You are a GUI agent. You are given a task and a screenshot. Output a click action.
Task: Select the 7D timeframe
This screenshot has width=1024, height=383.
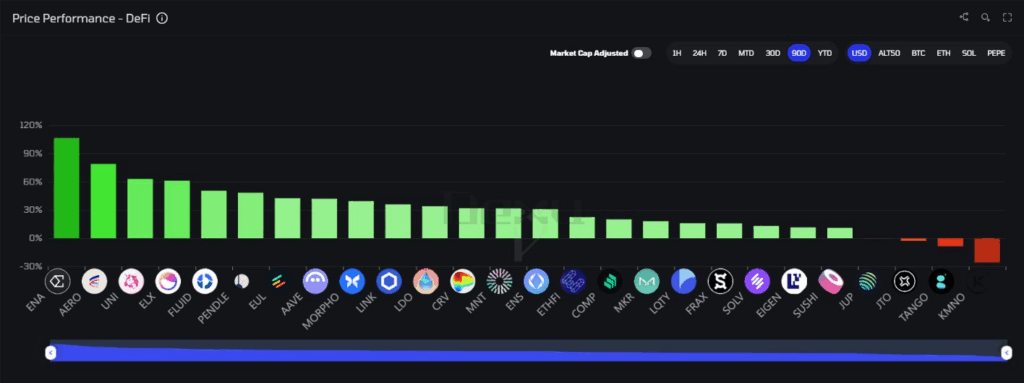coord(722,53)
